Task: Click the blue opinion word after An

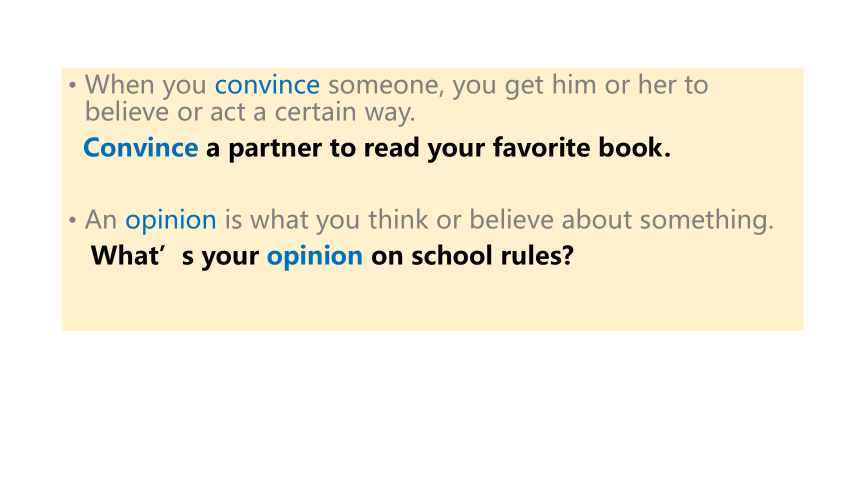Action: point(171,221)
